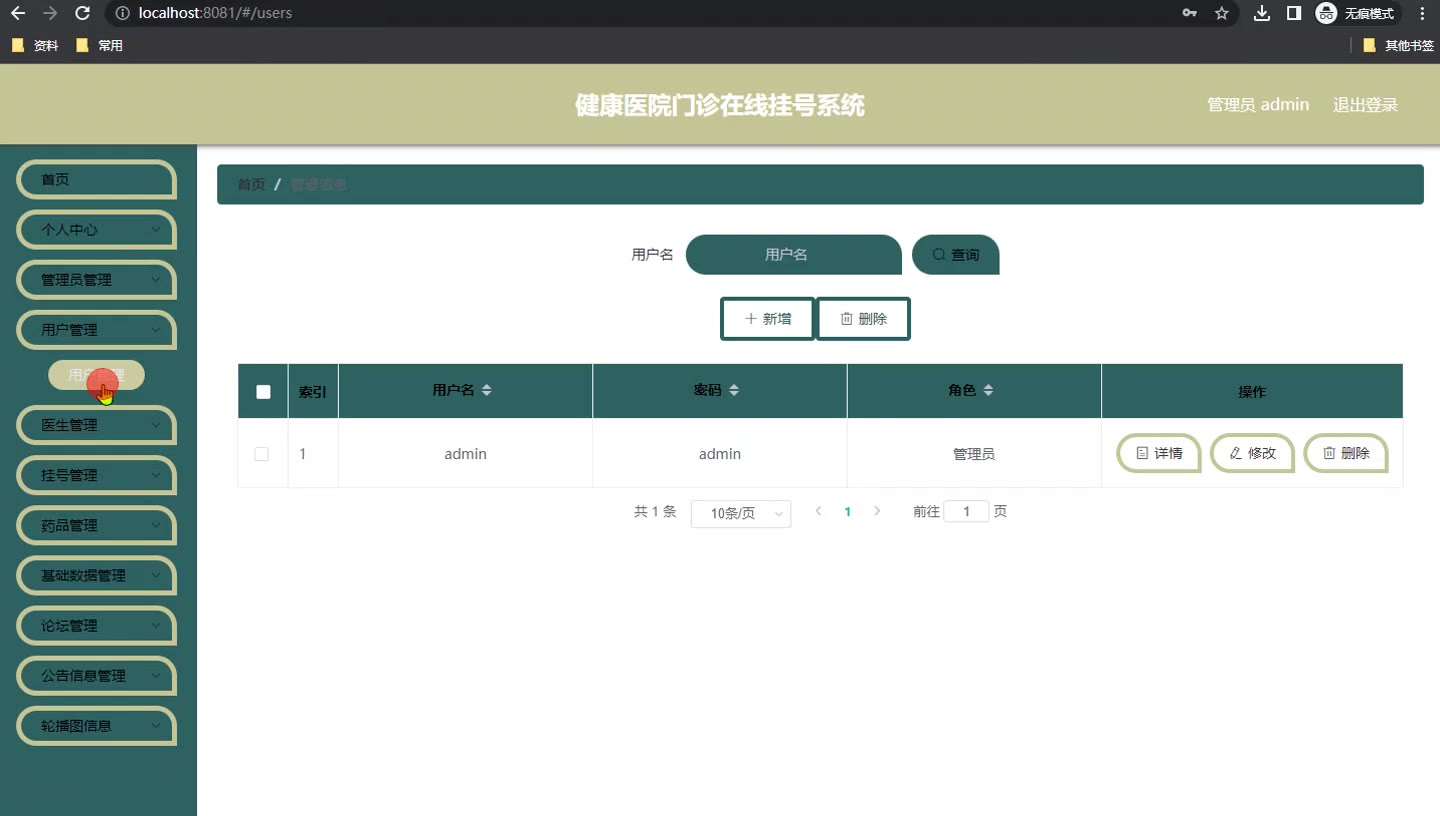Click the 删除 button above the table
The width and height of the screenshot is (1440, 816).
tap(863, 319)
